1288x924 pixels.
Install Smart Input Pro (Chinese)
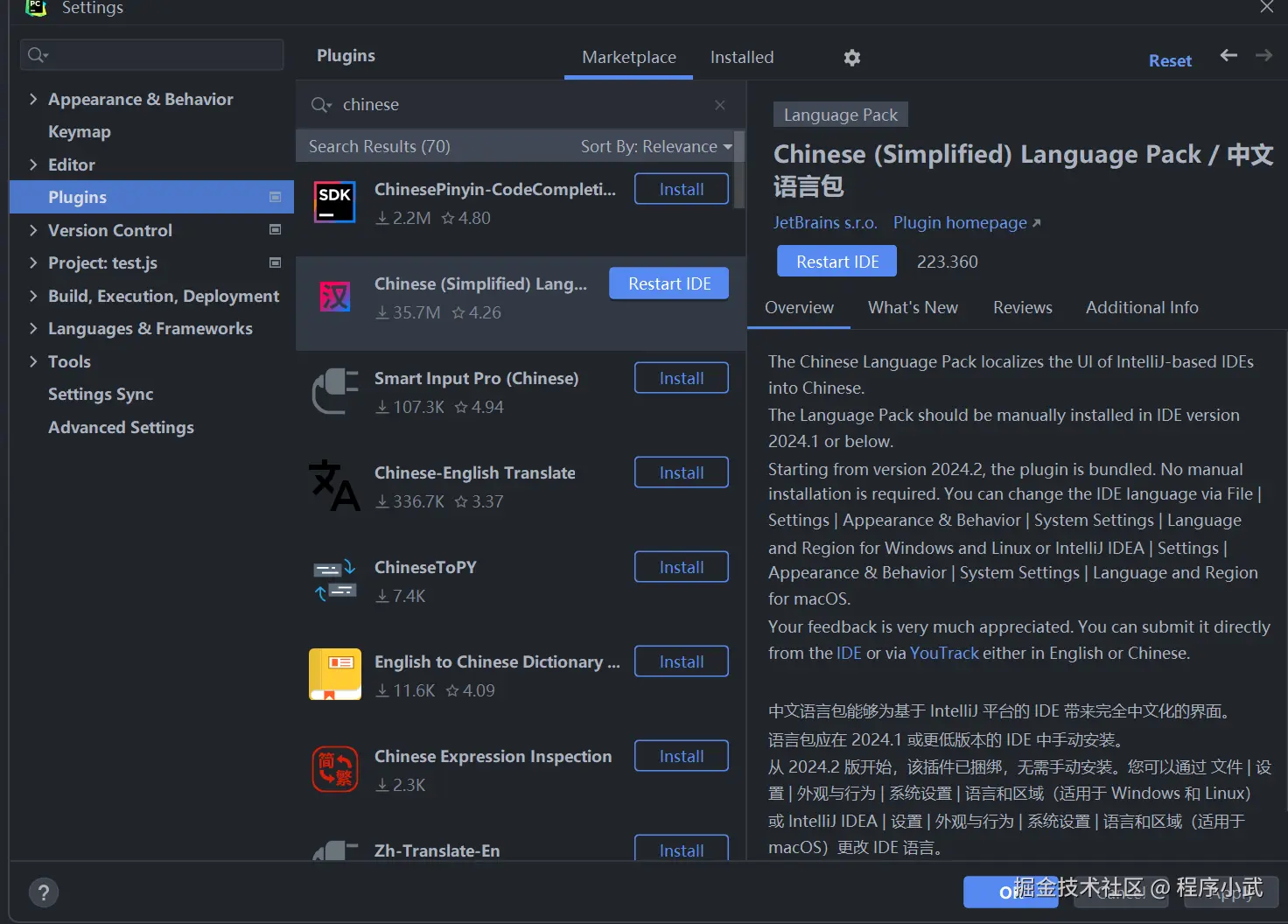682,378
